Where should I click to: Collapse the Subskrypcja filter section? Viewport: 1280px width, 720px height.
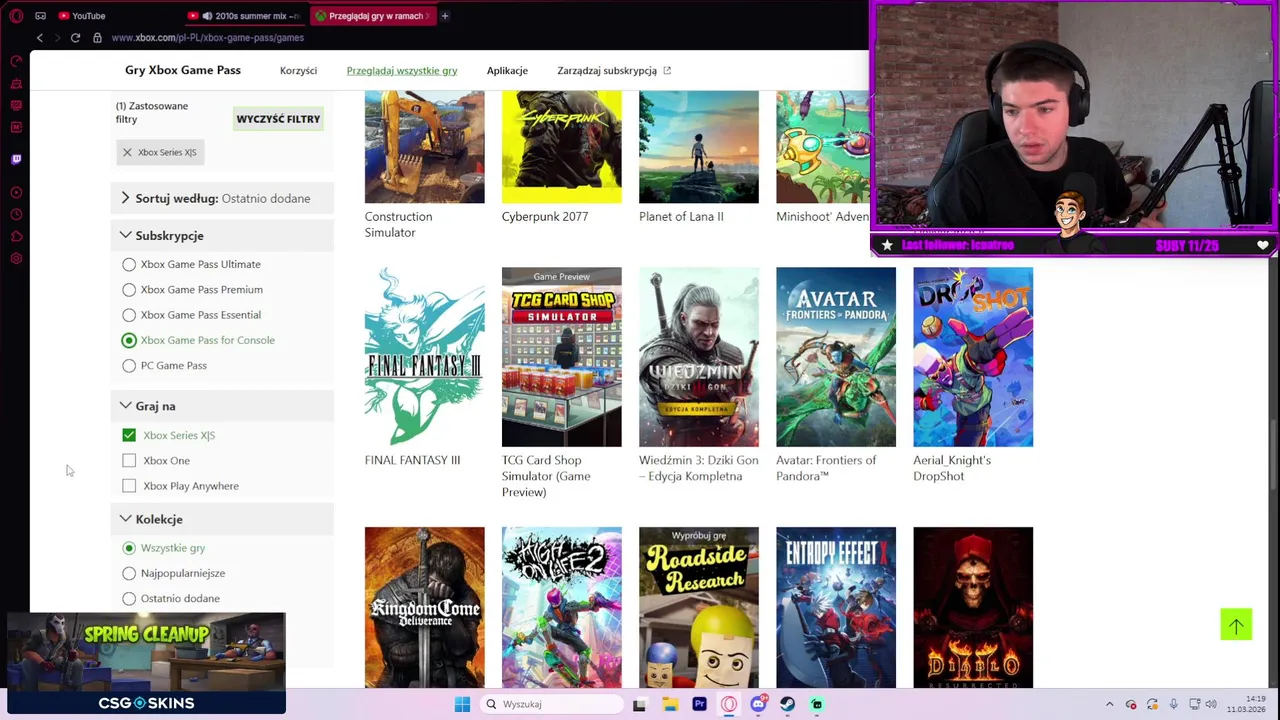click(222, 236)
